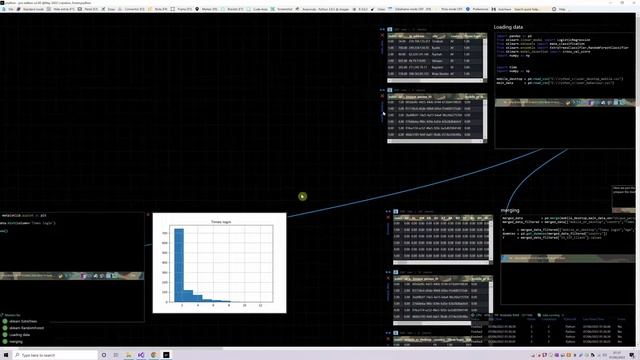Close the unique_person_id table near Loading data

point(382,96)
